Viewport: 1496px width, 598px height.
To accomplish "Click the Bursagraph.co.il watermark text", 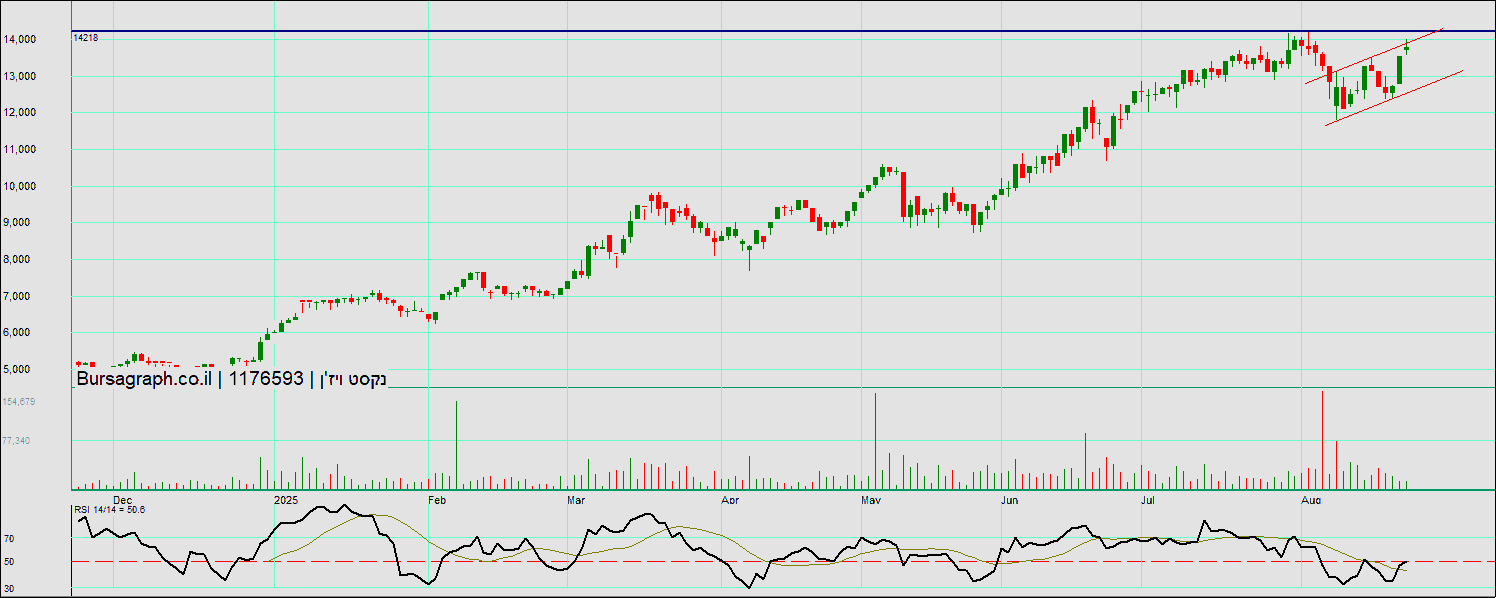I will click(140, 379).
